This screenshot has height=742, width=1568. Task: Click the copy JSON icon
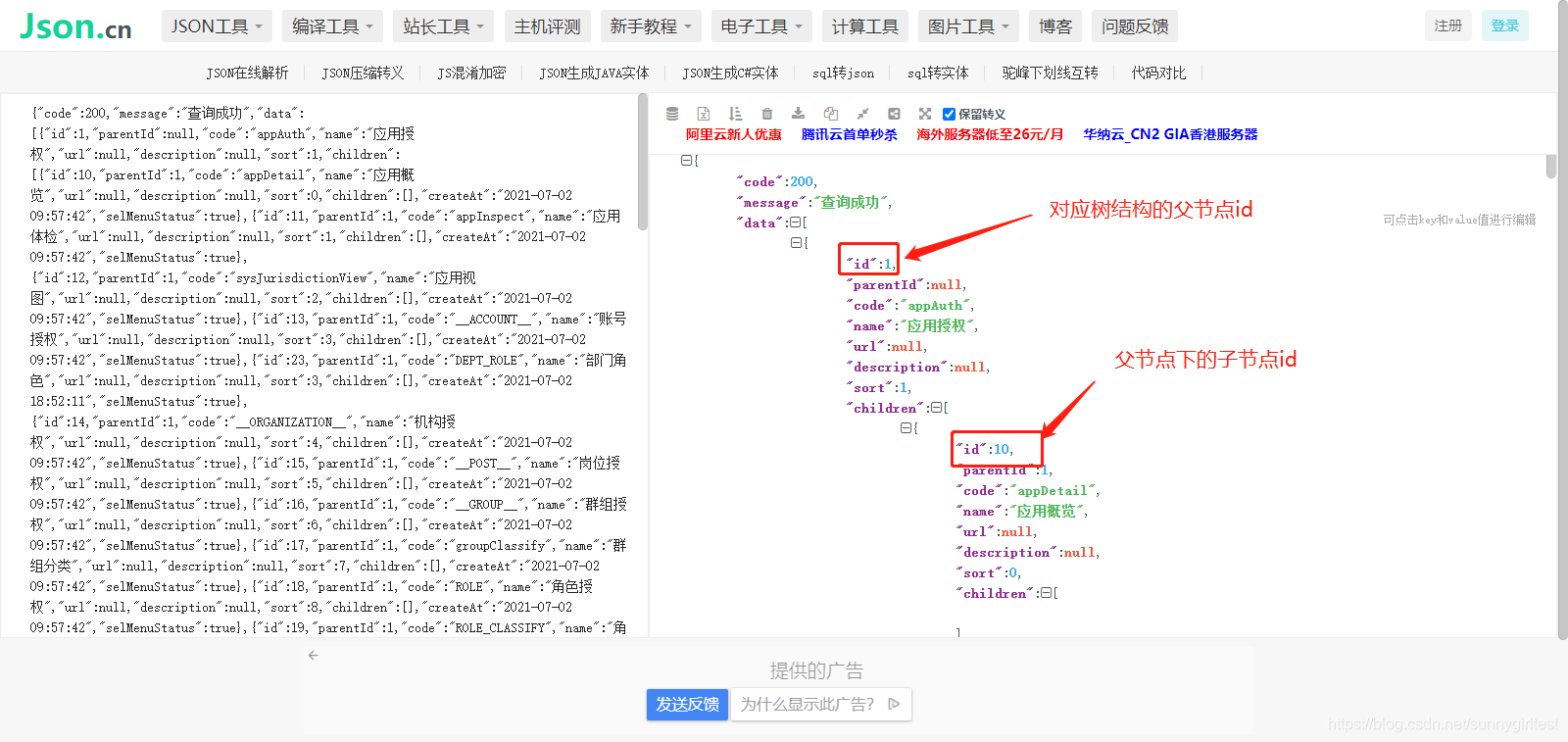tap(831, 114)
